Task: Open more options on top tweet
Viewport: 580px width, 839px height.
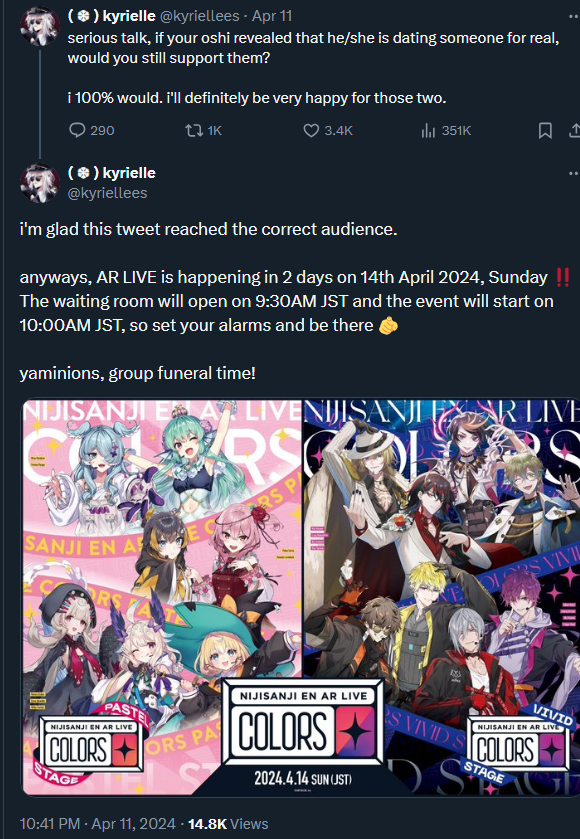Action: click(x=574, y=17)
